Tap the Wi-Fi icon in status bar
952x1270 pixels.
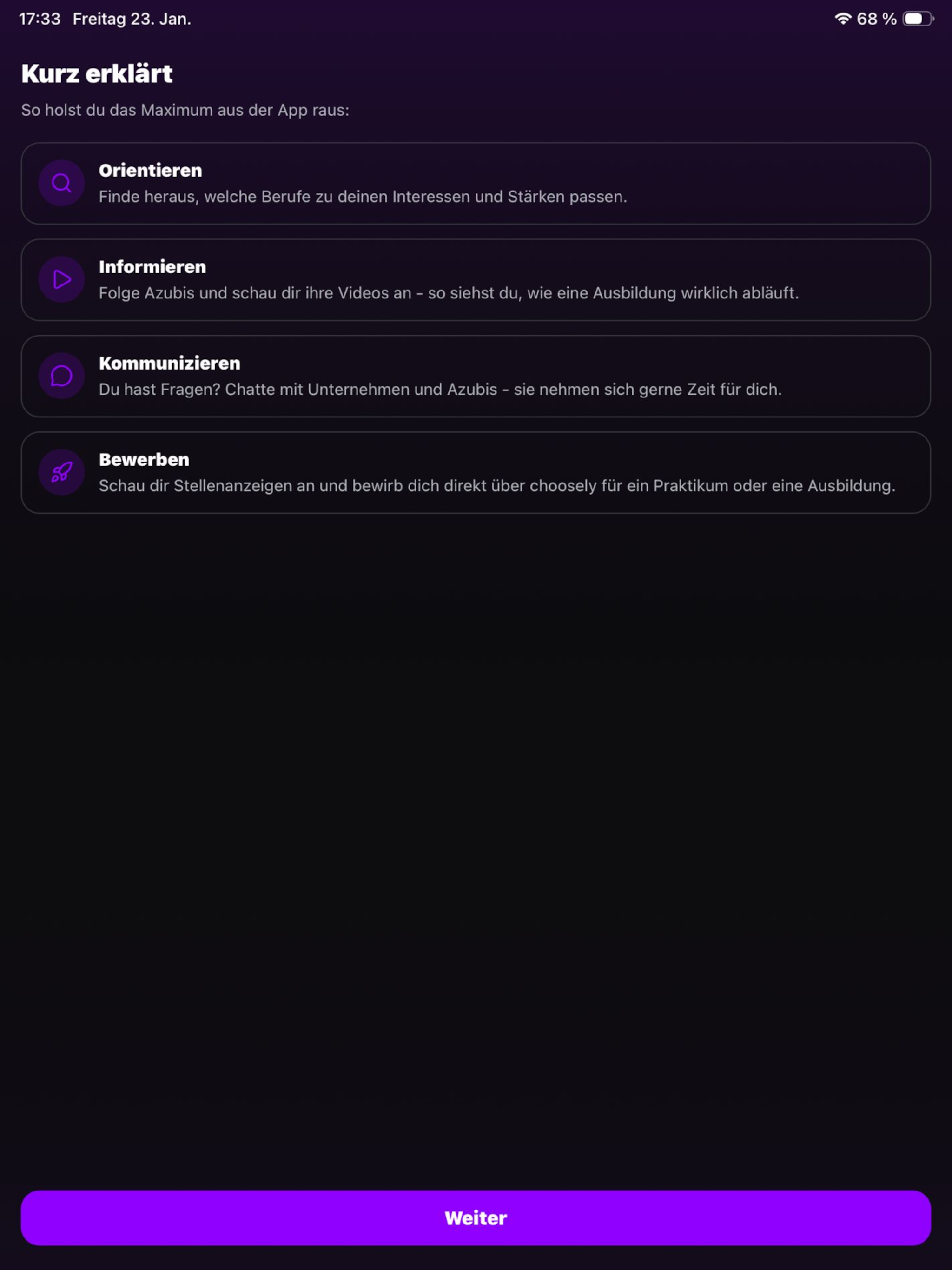click(842, 19)
